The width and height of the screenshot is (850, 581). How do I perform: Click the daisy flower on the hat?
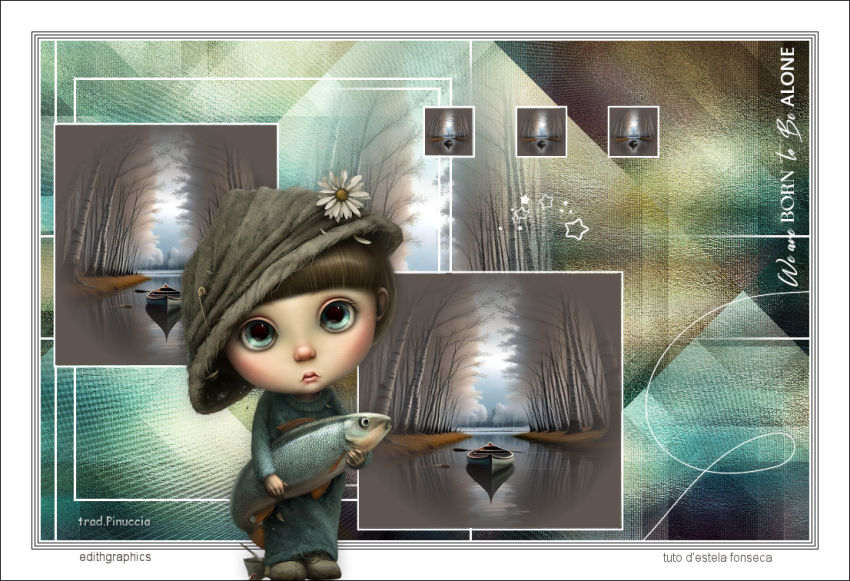coord(343,194)
